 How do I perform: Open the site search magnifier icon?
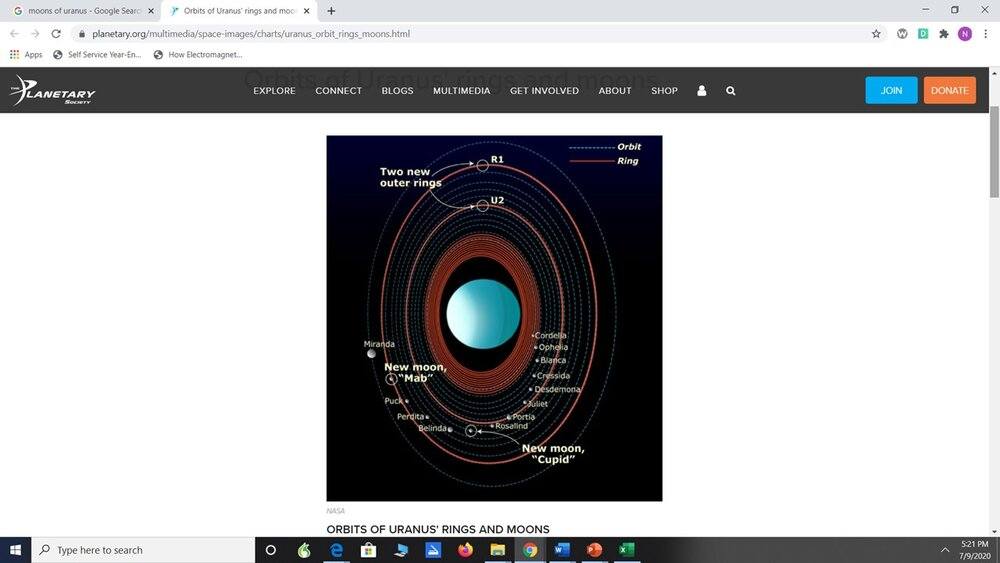pos(731,90)
